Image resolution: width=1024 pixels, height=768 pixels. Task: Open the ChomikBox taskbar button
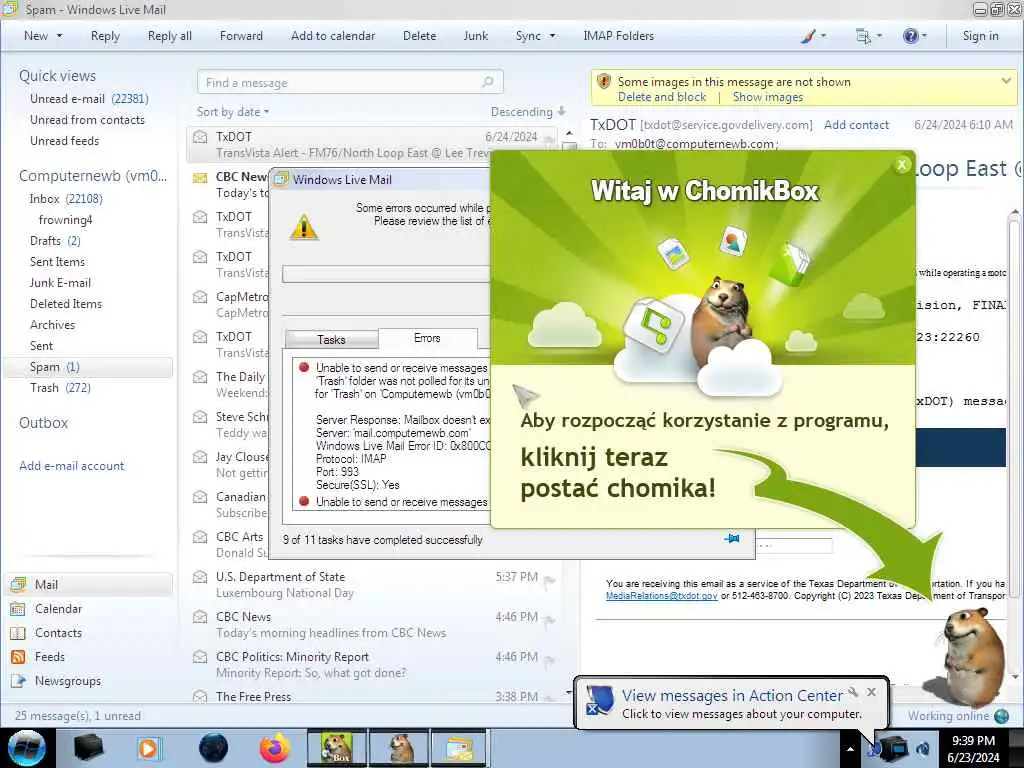(337, 748)
